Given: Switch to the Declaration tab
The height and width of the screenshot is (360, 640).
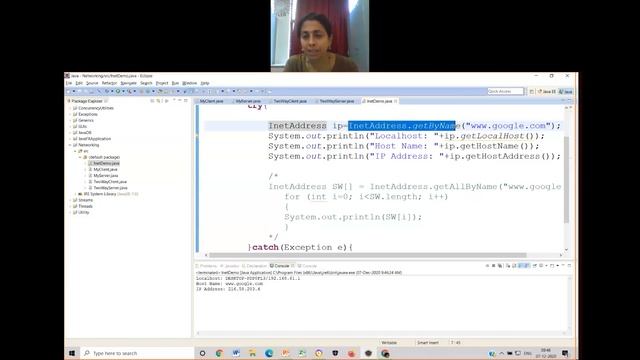Looking at the screenshot, I should point(254,266).
